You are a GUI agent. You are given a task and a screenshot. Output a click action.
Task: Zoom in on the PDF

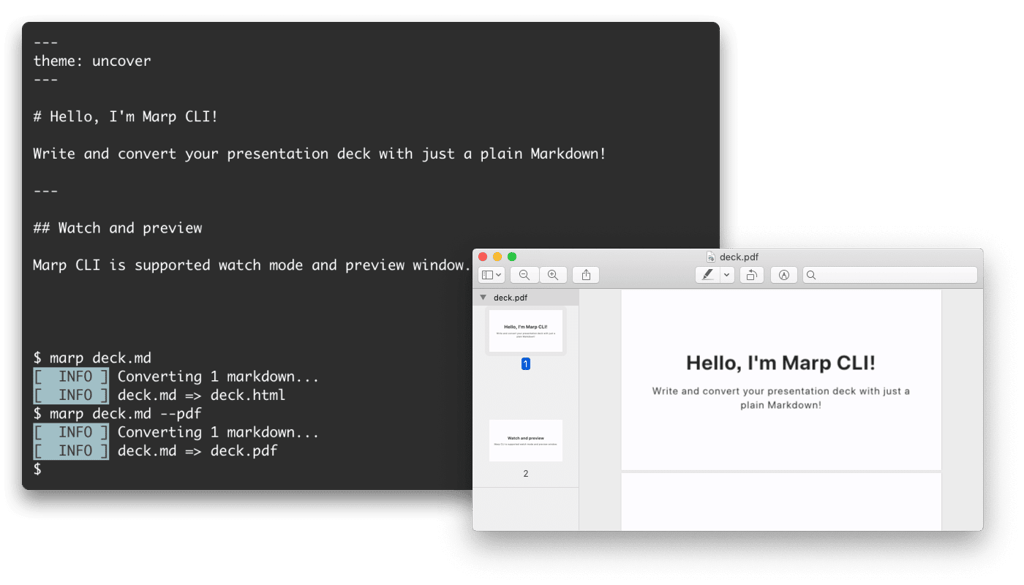click(552, 275)
